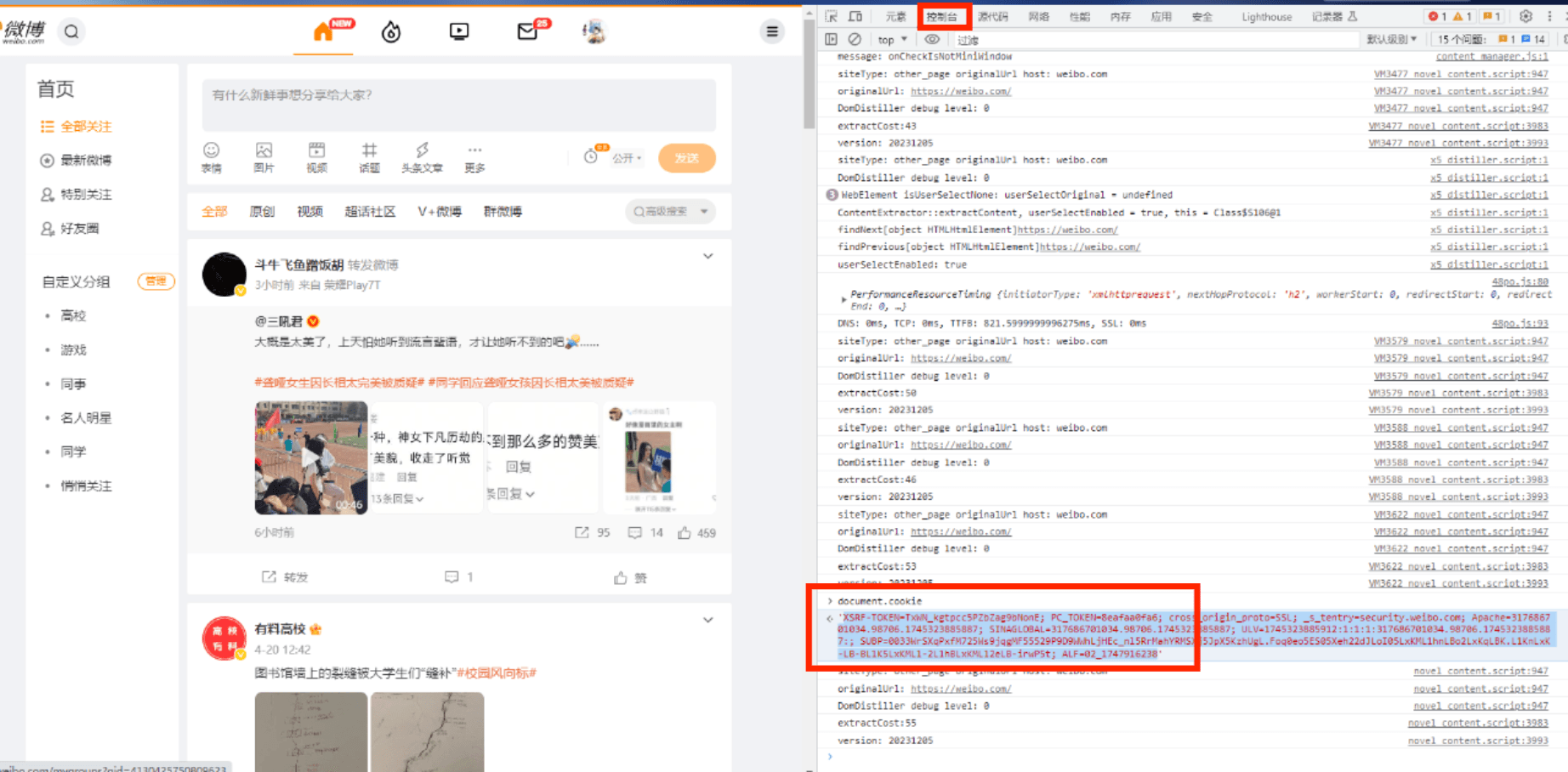The image size is (1568, 772).
Task: Click the orange 发送 send button
Action: click(687, 158)
